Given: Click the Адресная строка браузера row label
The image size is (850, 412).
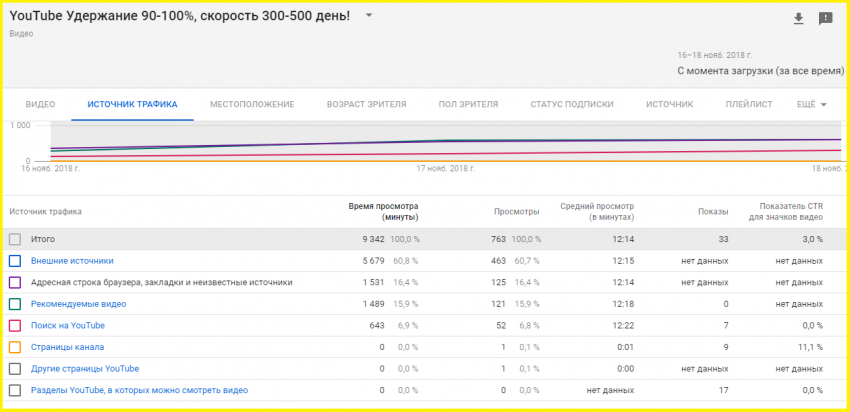Looking at the screenshot, I should 162,282.
